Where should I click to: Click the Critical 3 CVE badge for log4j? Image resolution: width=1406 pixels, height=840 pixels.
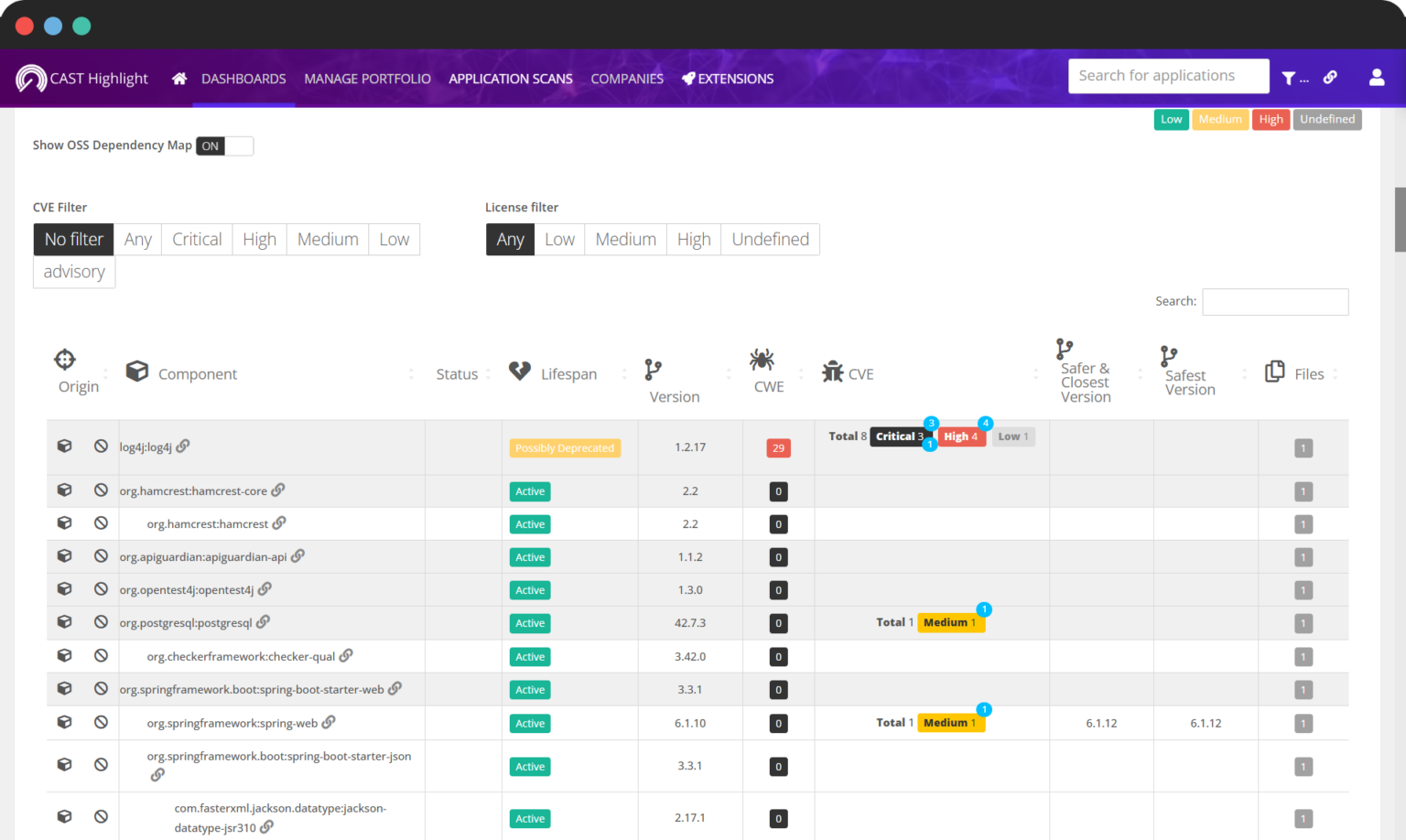[x=899, y=437]
